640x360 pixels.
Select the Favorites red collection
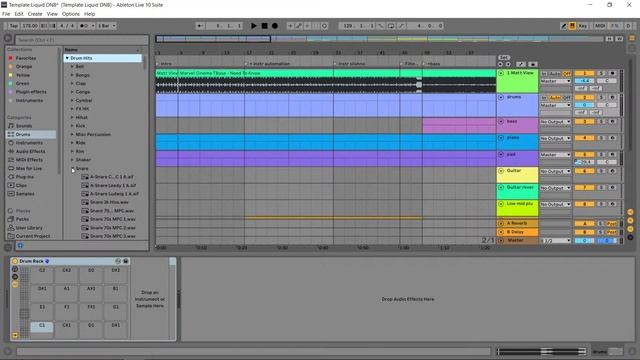click(x=25, y=58)
